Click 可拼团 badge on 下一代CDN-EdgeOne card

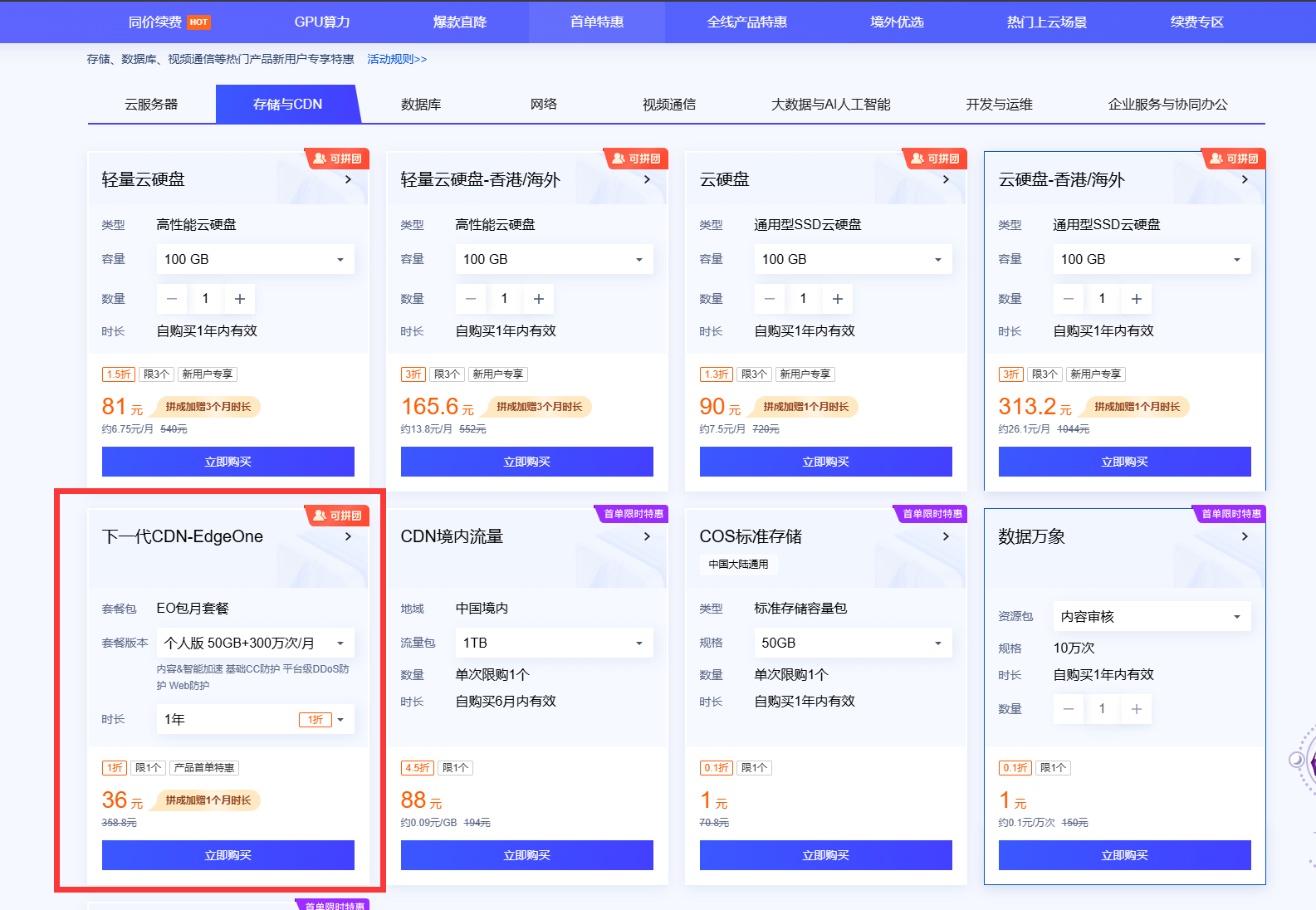tap(337, 515)
